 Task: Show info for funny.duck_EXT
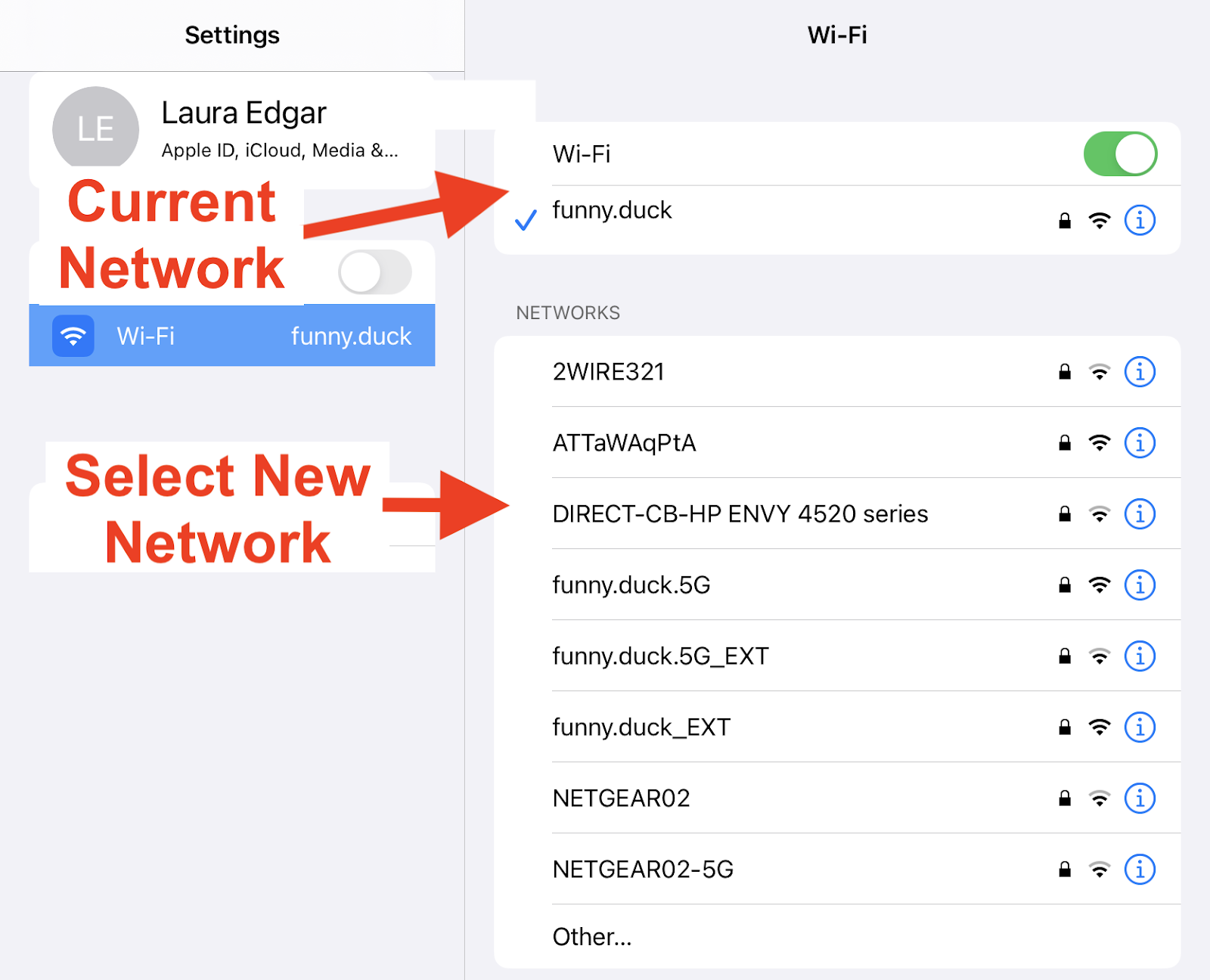click(1140, 727)
